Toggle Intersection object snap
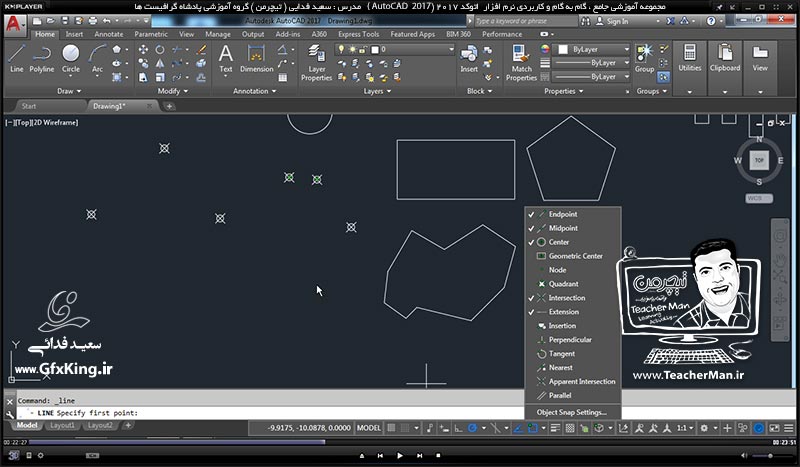800x467 pixels. pos(573,298)
